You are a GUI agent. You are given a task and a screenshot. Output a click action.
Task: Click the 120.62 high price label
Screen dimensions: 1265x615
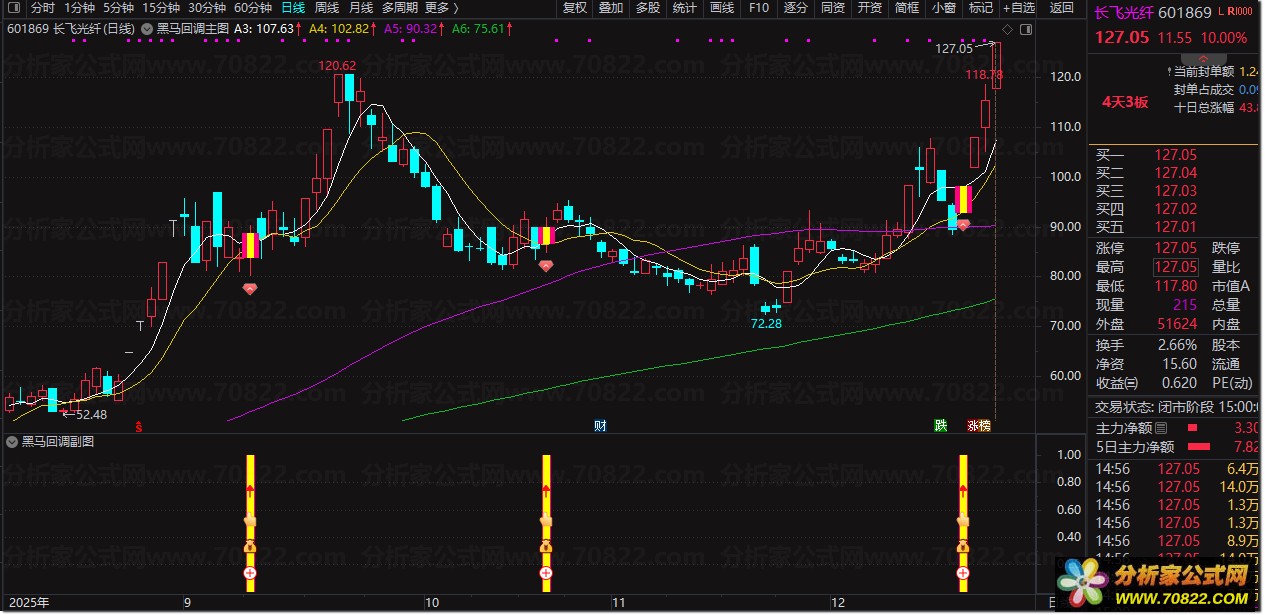point(337,66)
